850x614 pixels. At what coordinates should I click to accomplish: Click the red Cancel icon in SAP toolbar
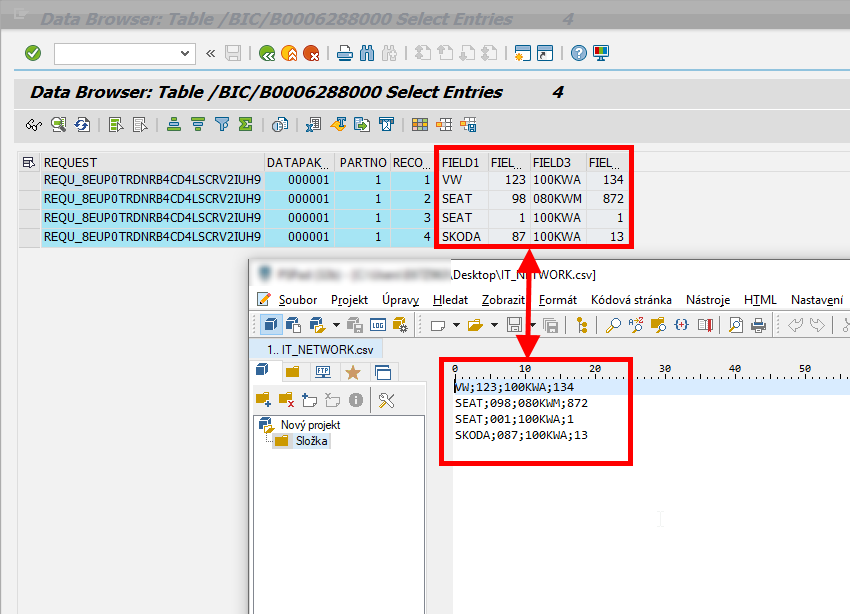pyautogui.click(x=311, y=53)
